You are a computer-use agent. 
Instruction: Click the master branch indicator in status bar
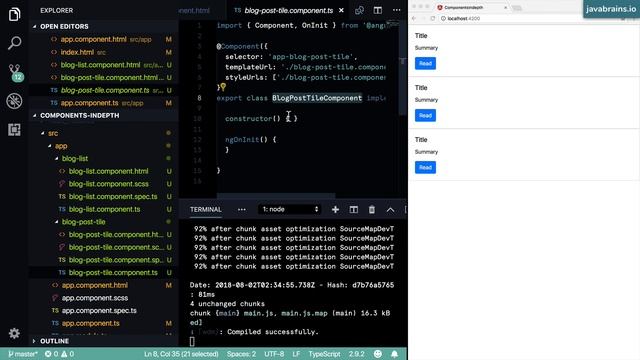pos(23,354)
